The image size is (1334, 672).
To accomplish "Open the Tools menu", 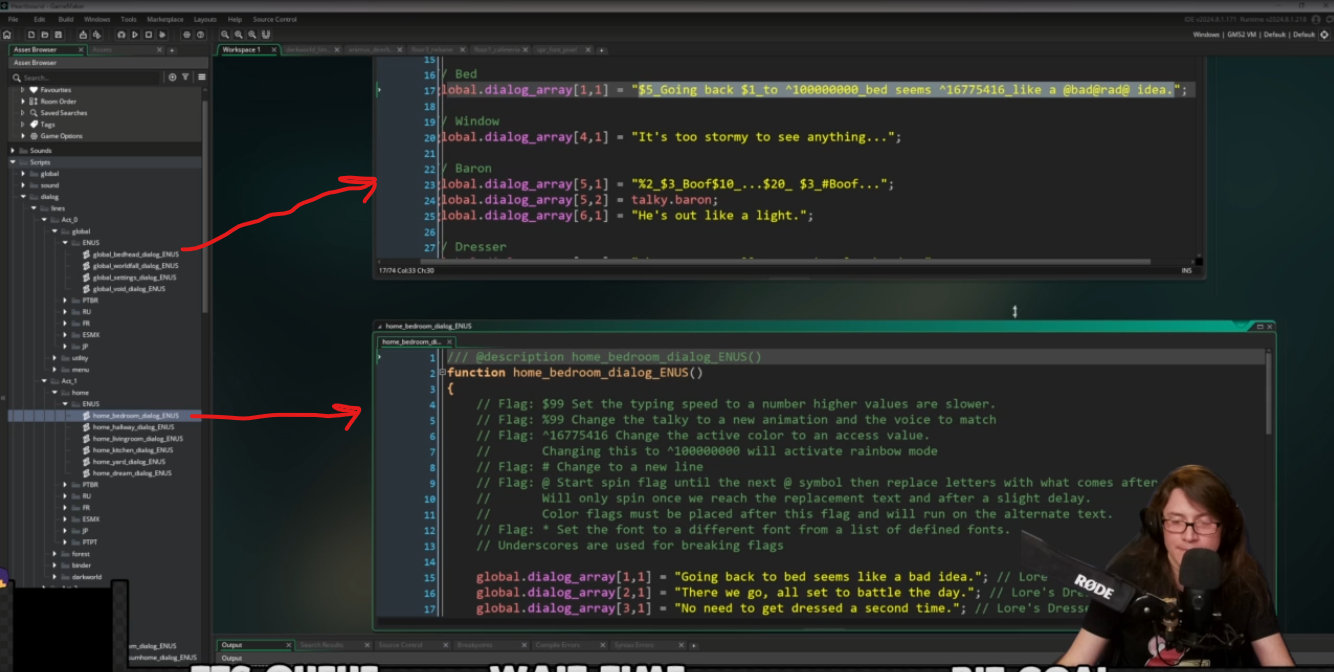I will coord(128,19).
